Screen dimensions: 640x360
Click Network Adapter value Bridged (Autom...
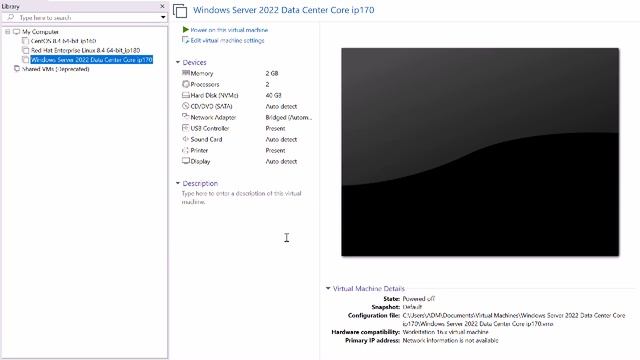click(x=289, y=117)
